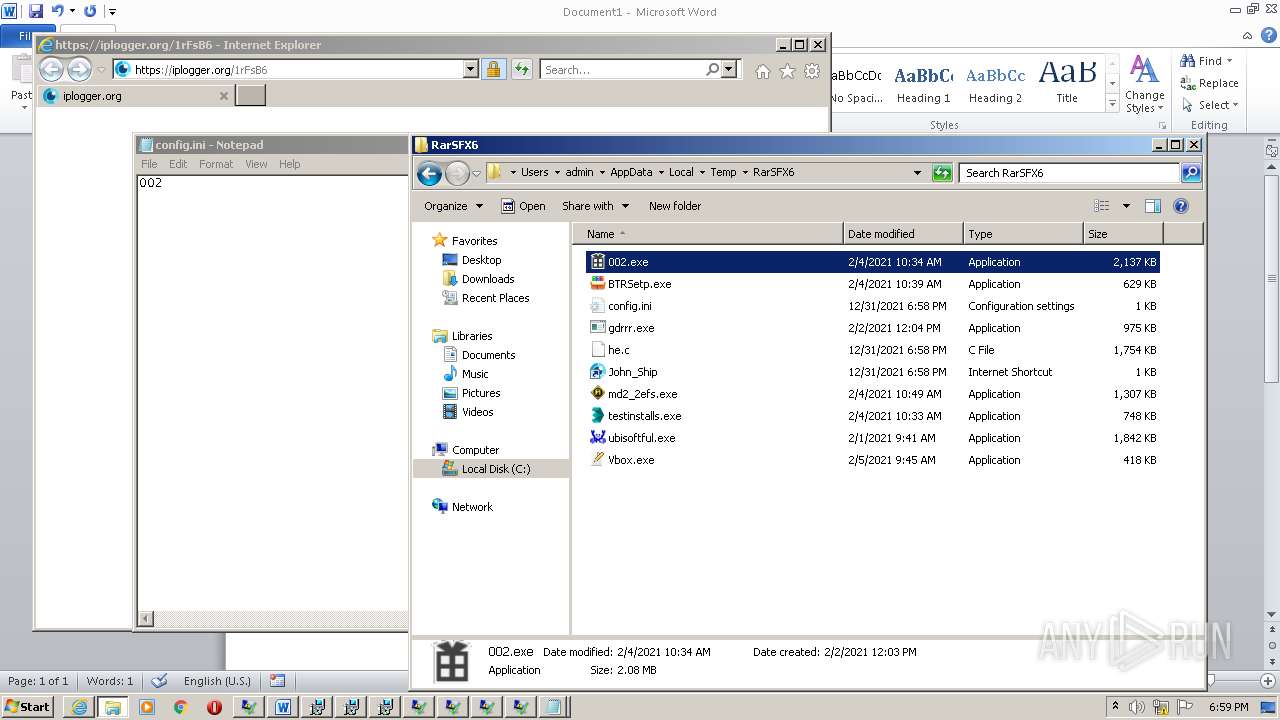1280x720 pixels.
Task: Expand the view options dropdown arrow in Explorer
Action: pos(1125,206)
